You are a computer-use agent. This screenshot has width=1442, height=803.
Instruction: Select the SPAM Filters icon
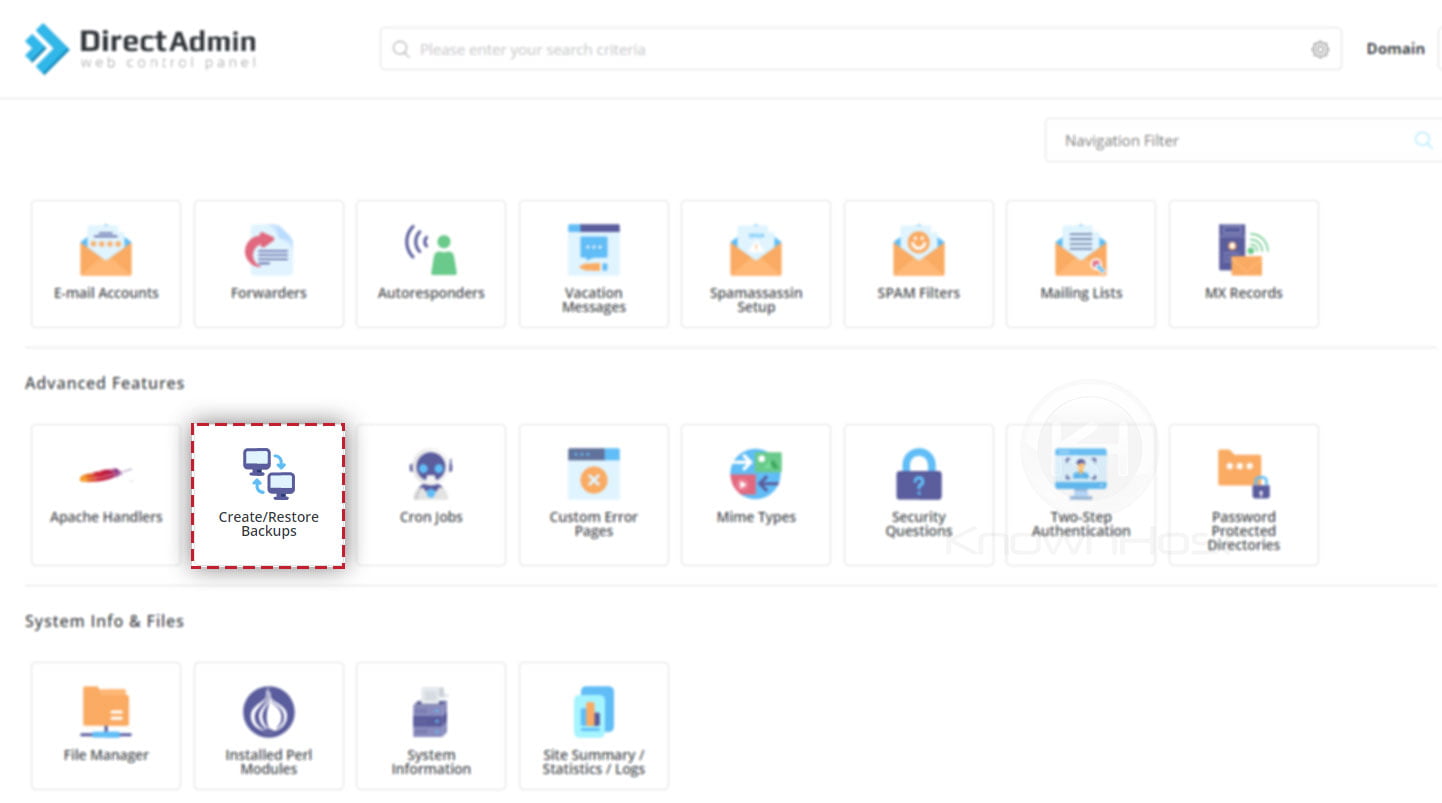tap(918, 263)
